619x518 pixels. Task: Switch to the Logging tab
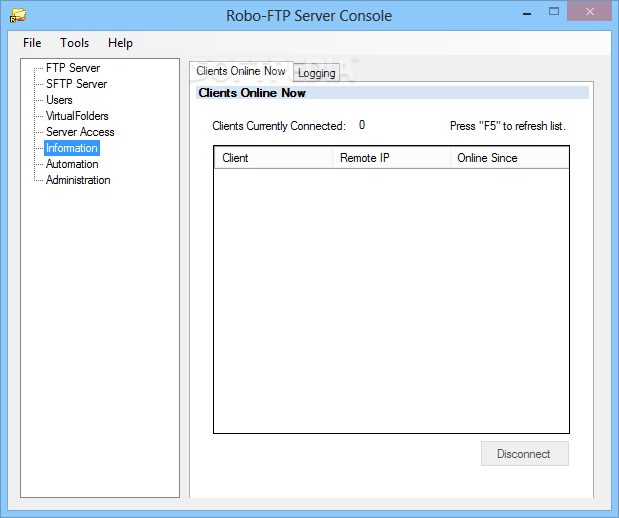[317, 73]
